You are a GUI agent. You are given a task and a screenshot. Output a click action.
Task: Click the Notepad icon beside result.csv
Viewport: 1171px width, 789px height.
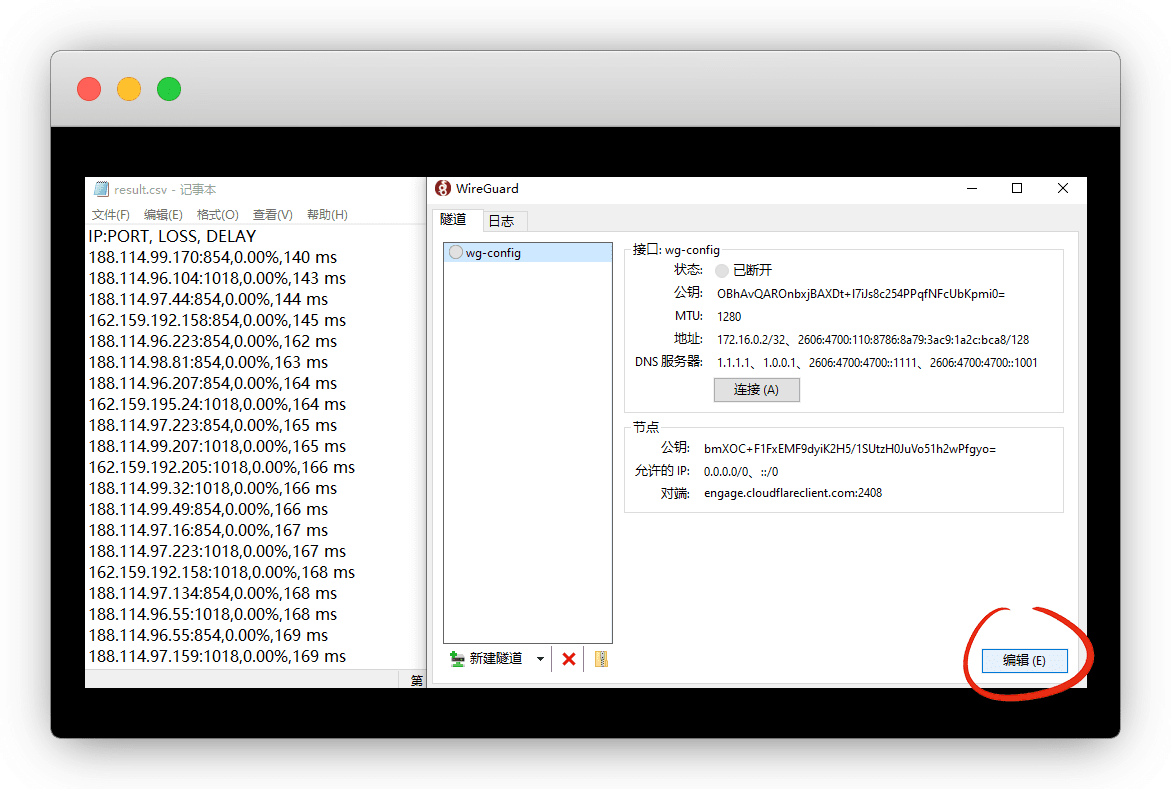coord(100,189)
